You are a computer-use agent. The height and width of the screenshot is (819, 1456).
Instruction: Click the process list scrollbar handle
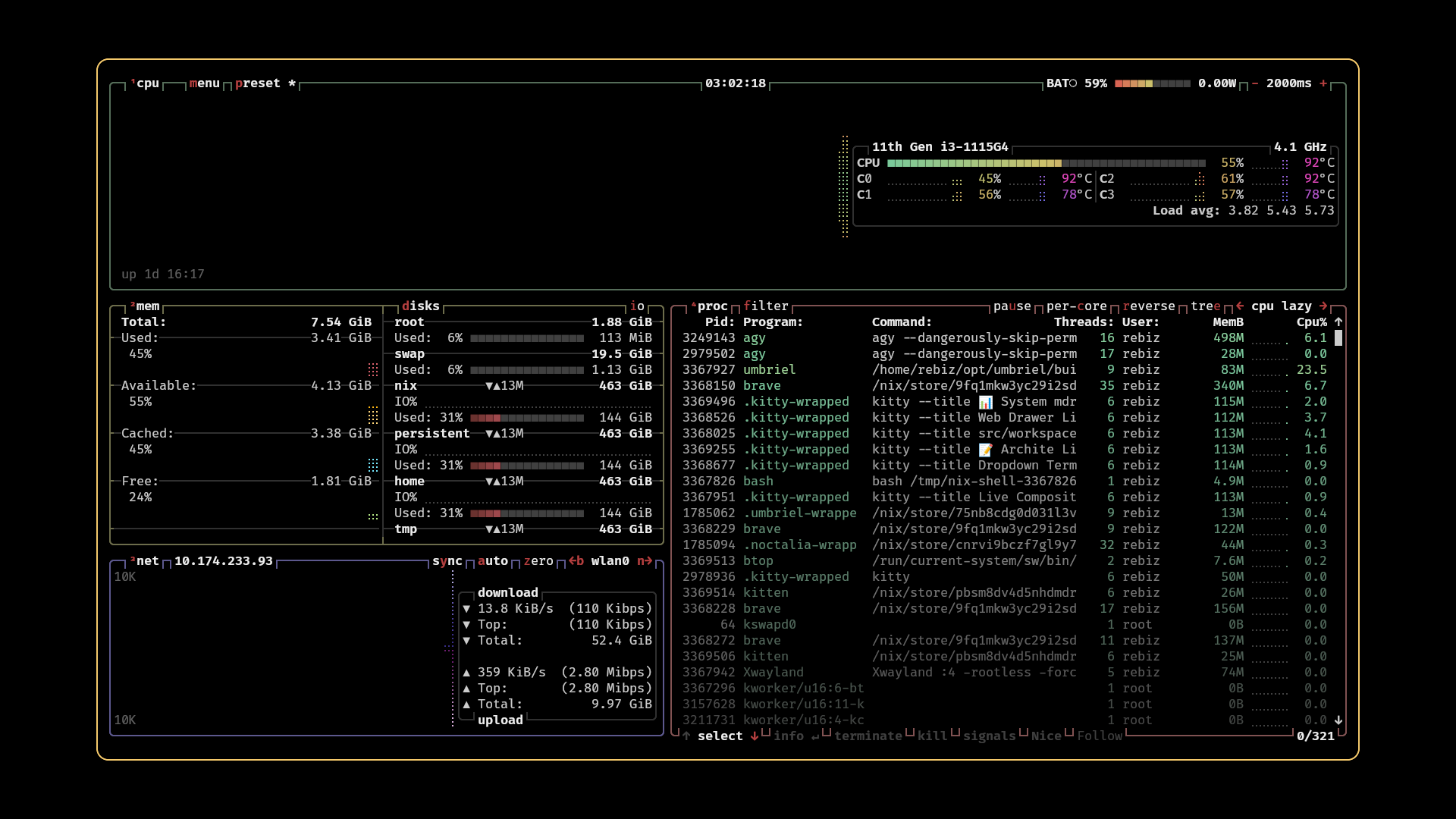1338,338
